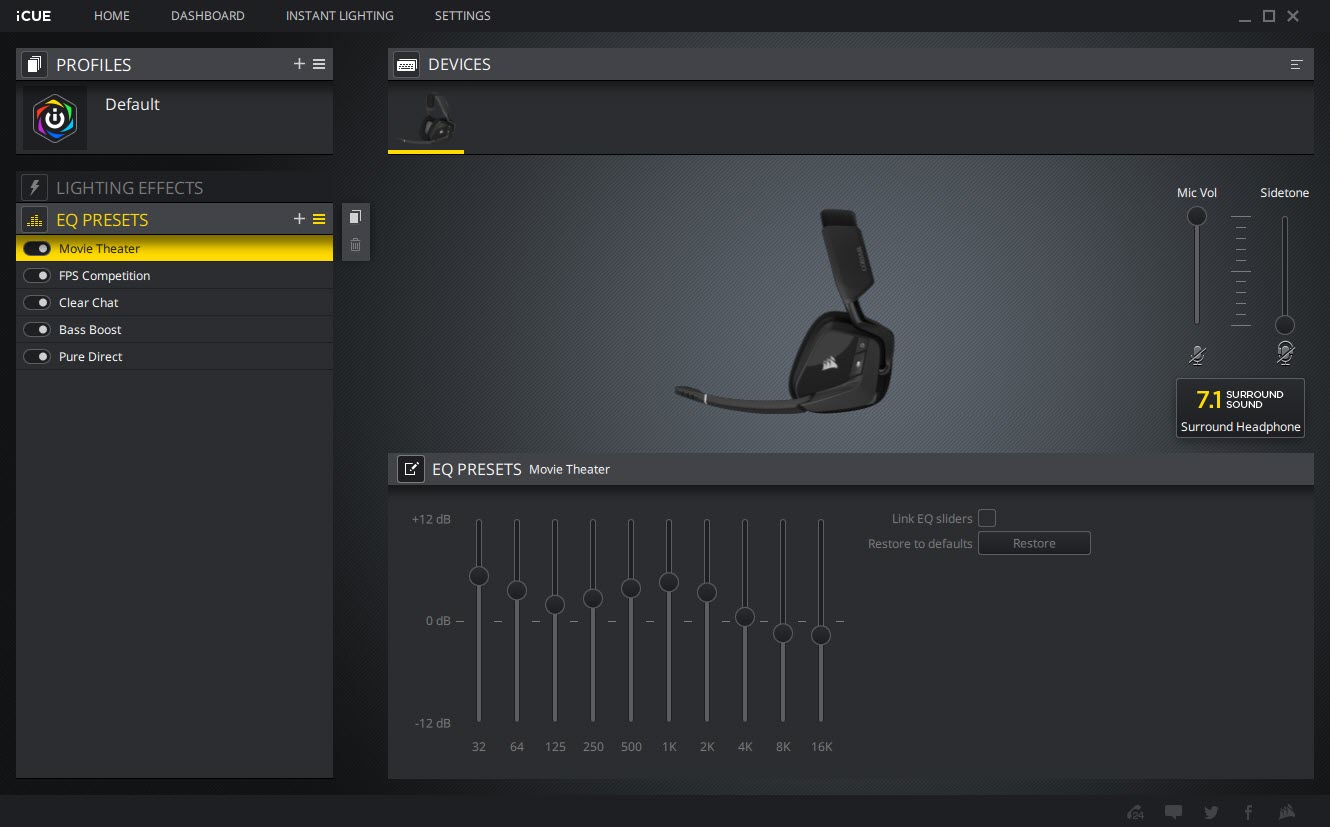Click the Lighting Effects bolt icon
Screen dimensions: 1330x827
[x=35, y=188]
